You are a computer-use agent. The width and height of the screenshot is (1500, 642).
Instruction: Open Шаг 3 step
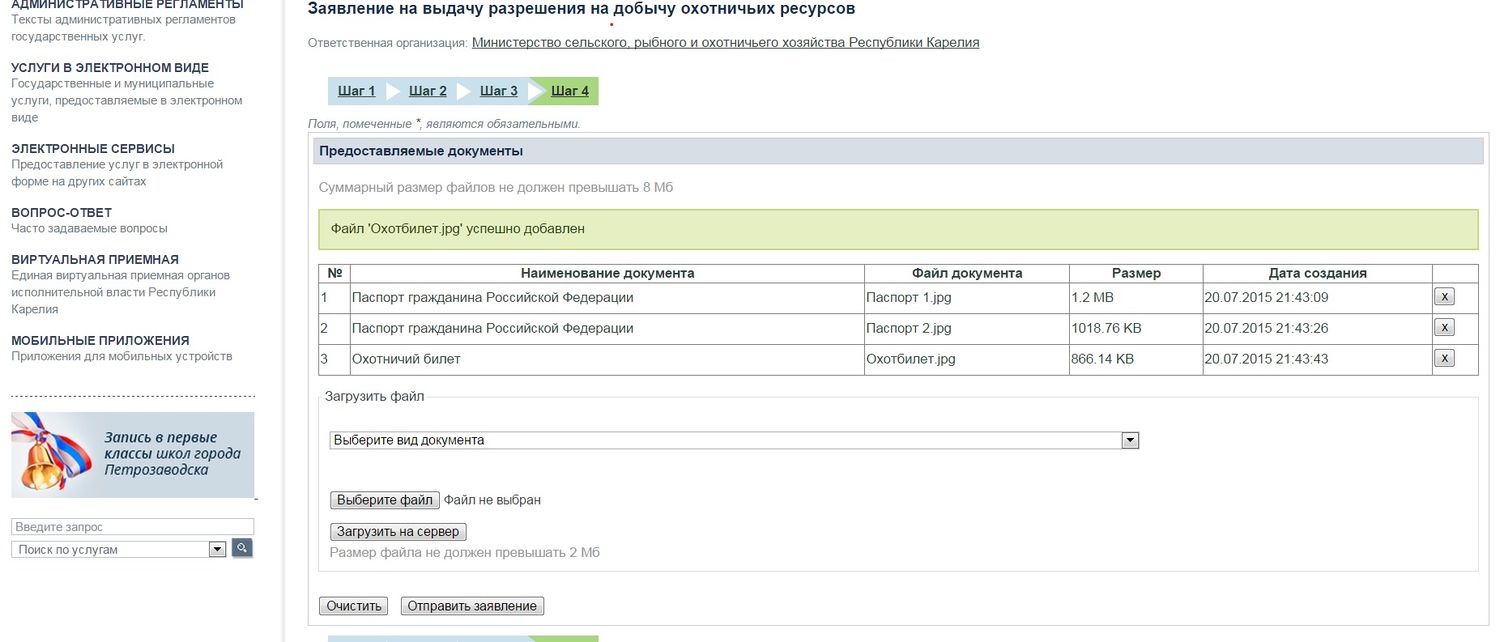tap(499, 91)
